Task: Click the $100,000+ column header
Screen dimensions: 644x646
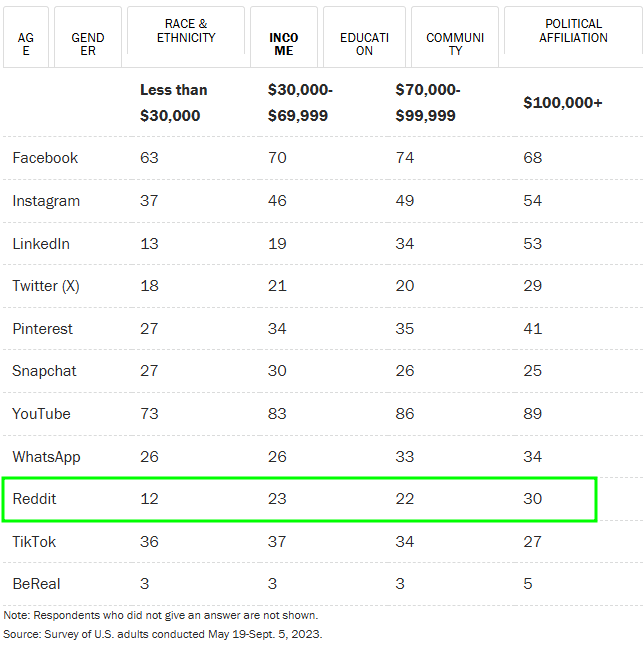Action: click(563, 103)
